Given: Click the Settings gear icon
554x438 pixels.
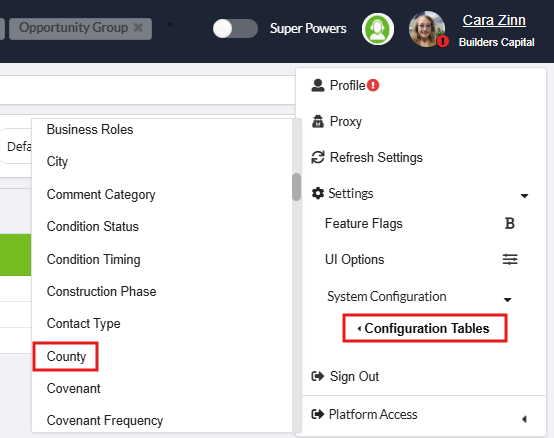Looking at the screenshot, I should click(x=318, y=193).
